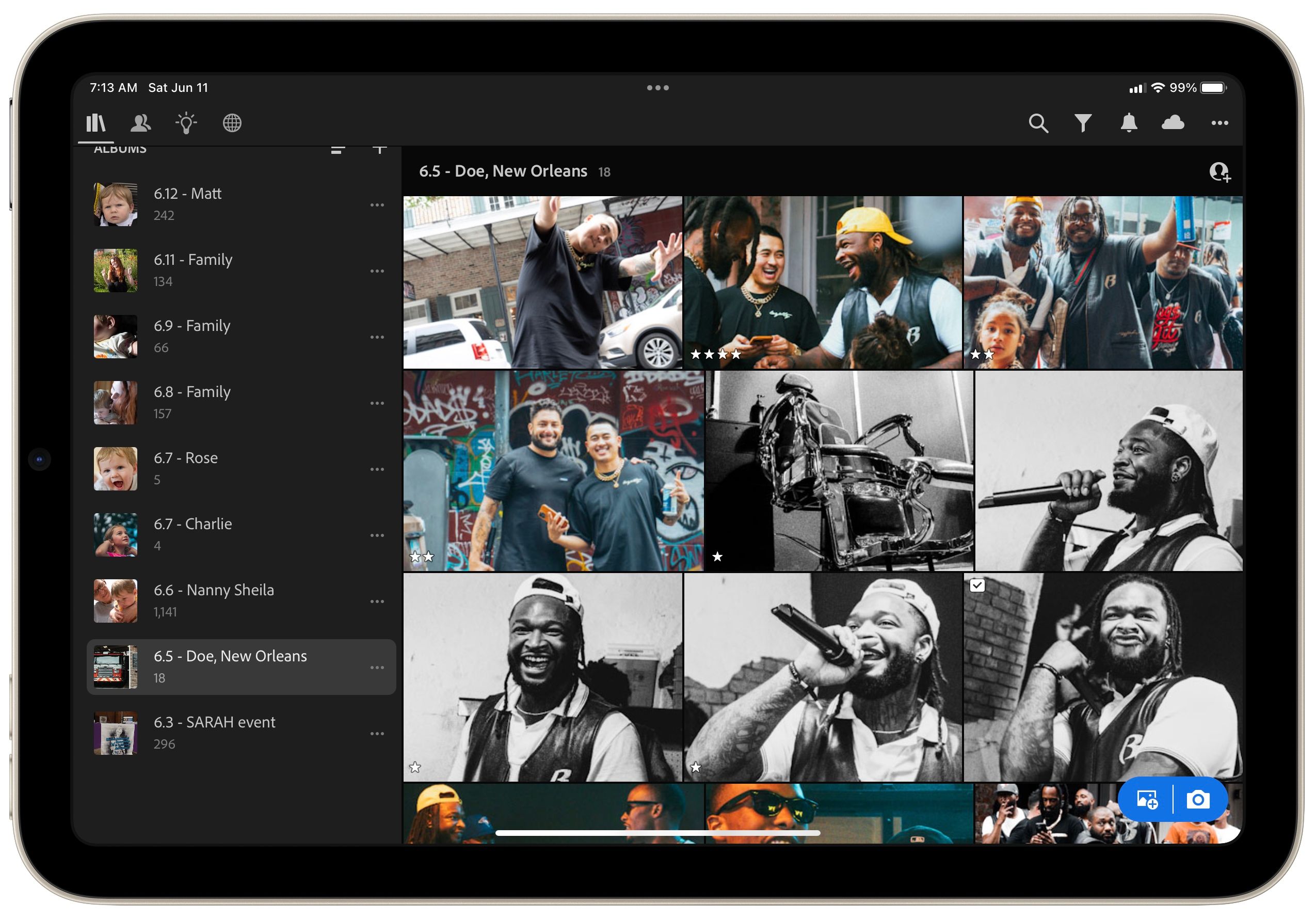Screen dimensions: 1316x919
Task: Select the 6.8 - Family album
Action: click(x=242, y=403)
